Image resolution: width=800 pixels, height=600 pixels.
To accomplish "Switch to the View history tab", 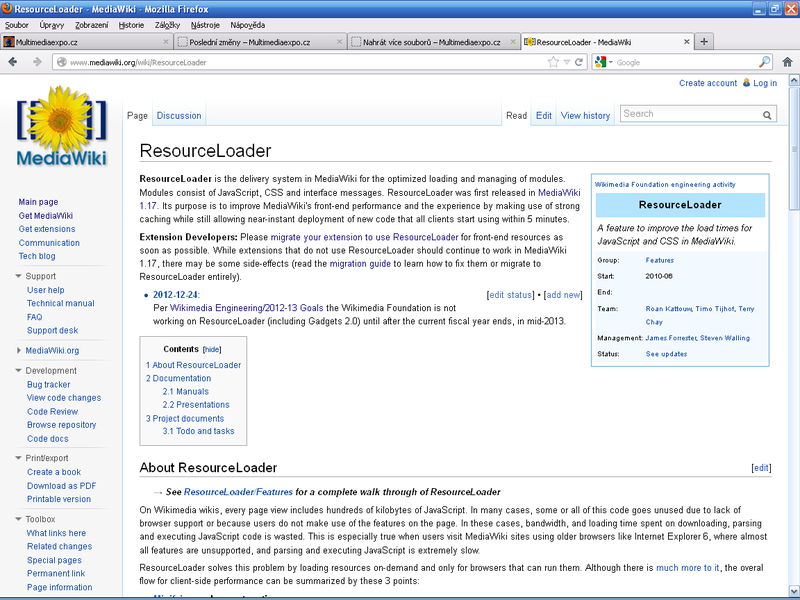I will point(585,116).
